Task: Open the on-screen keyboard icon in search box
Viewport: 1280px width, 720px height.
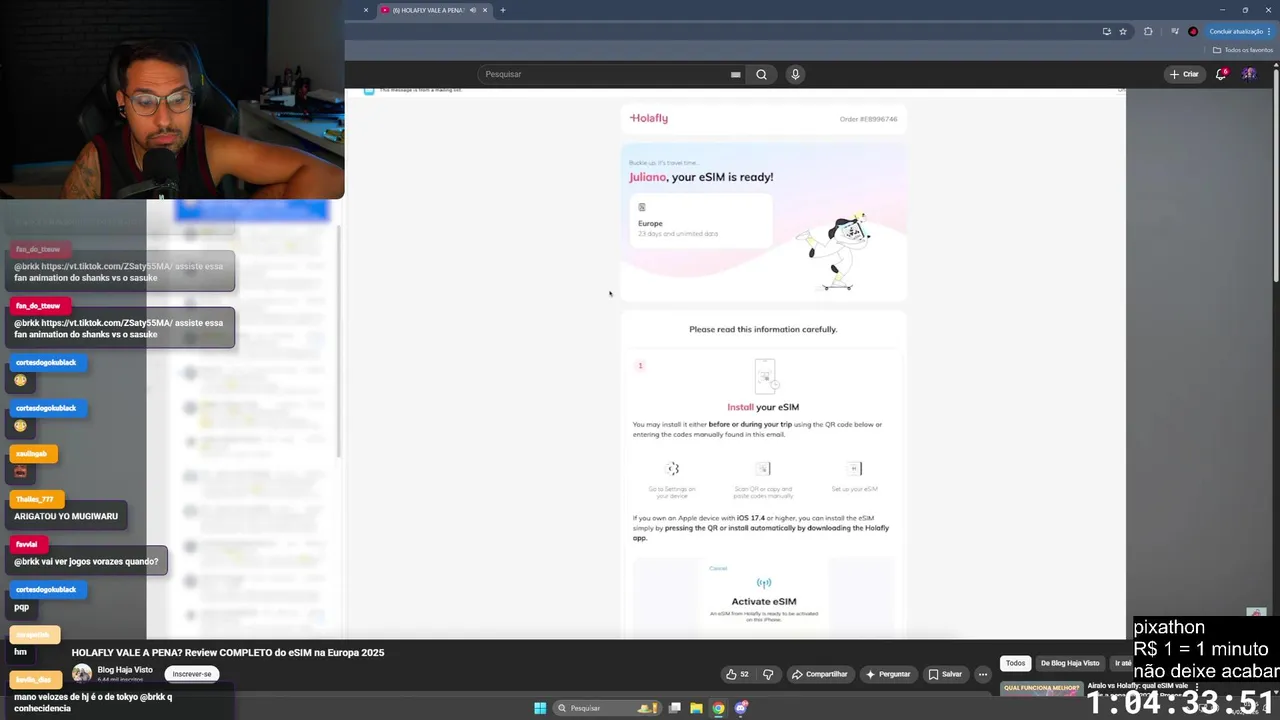Action: coord(735,74)
